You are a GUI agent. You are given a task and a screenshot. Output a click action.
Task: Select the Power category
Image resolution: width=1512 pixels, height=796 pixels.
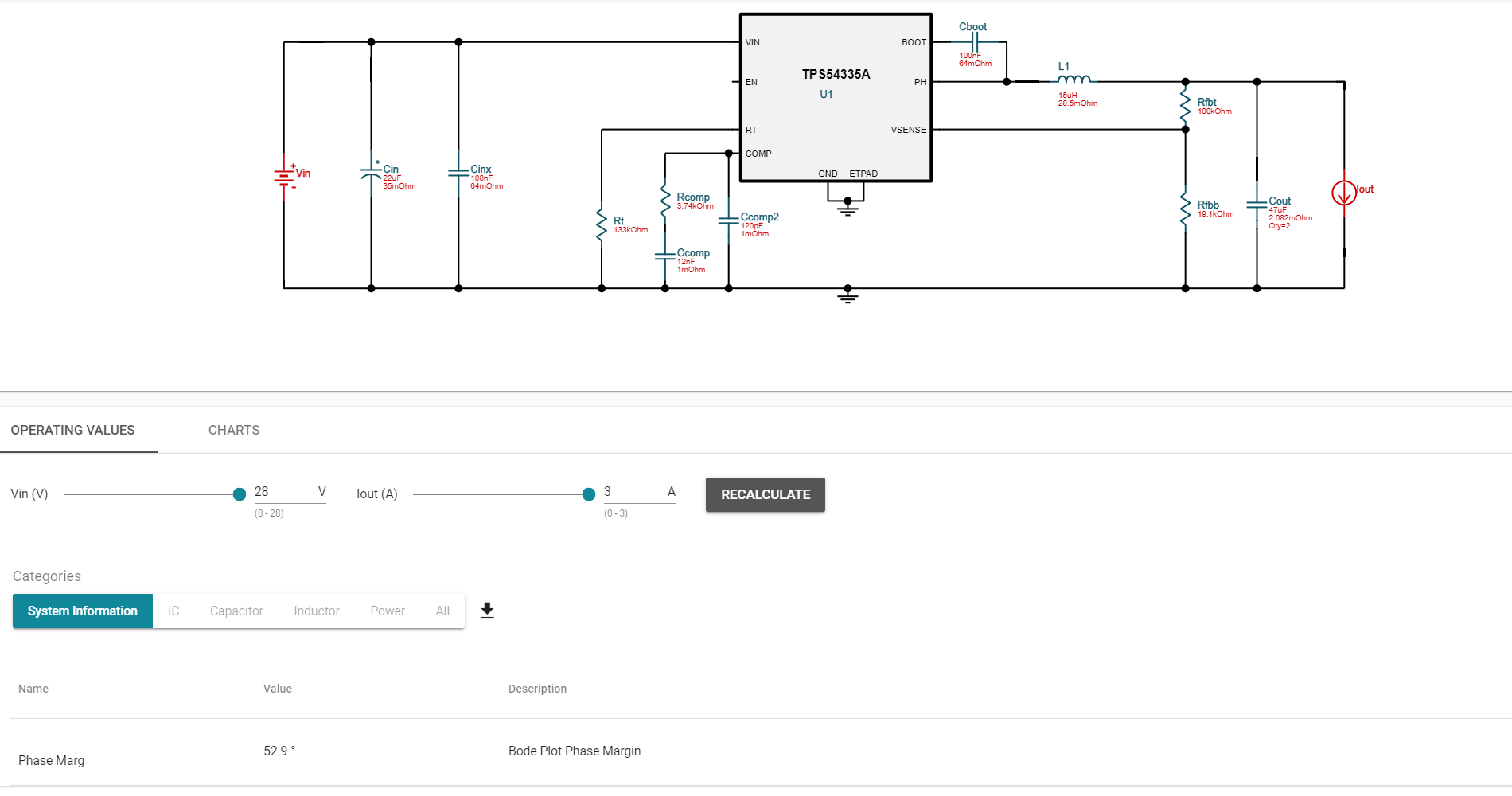coord(388,611)
